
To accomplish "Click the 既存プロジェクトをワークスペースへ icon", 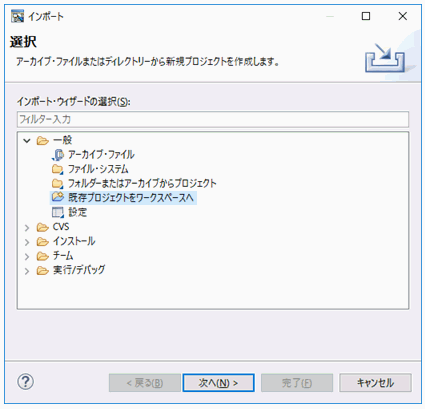I will click(x=57, y=197).
